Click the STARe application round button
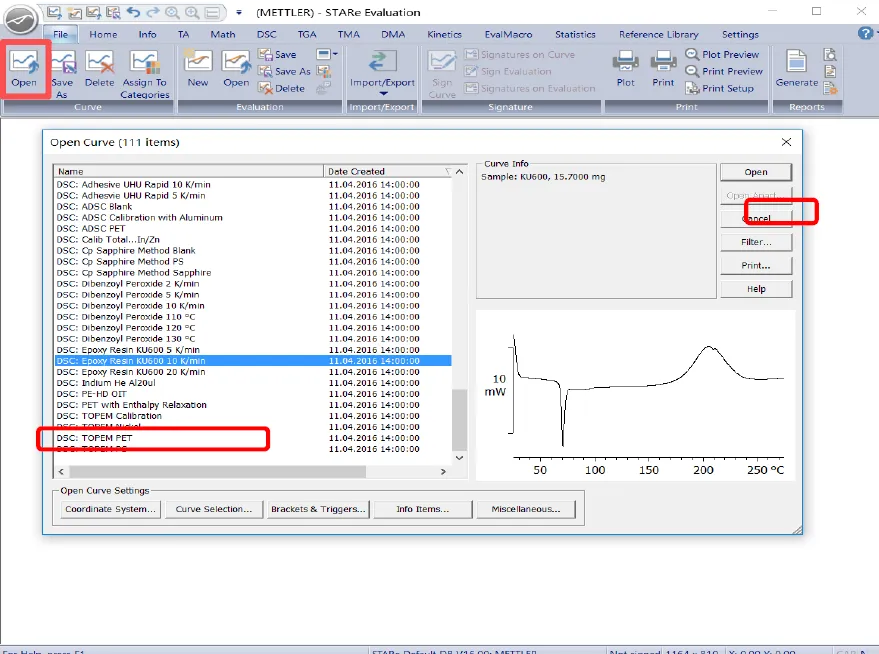 (21, 20)
